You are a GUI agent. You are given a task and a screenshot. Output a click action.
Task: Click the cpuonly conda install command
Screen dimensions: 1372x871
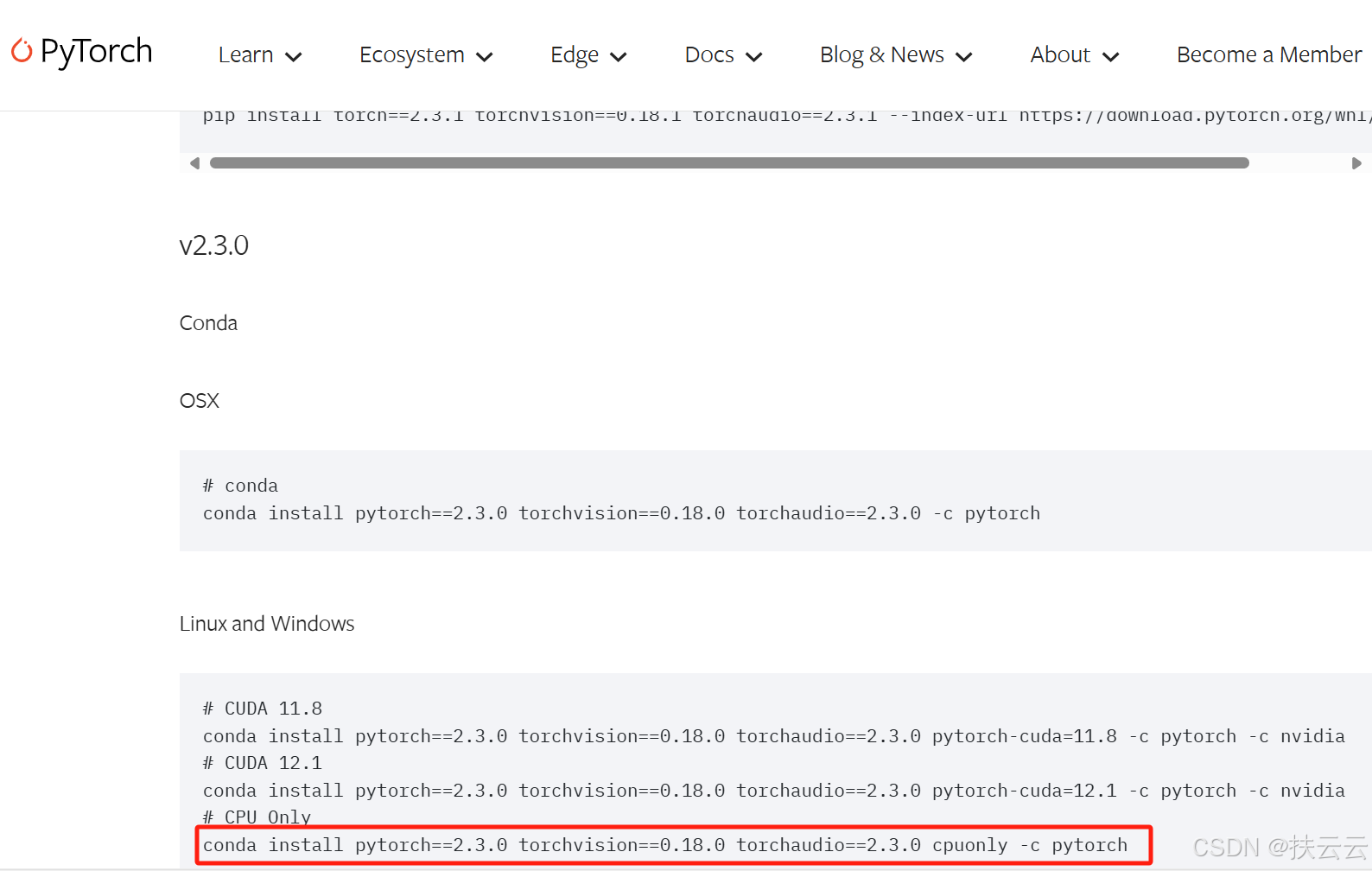point(665,845)
